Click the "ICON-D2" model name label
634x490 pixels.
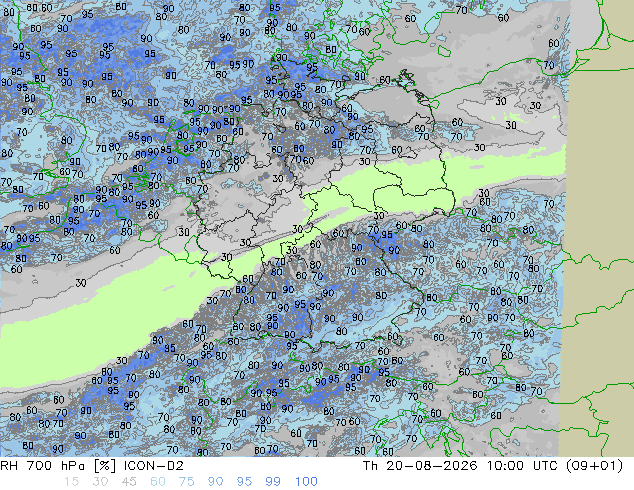pyautogui.click(x=154, y=466)
